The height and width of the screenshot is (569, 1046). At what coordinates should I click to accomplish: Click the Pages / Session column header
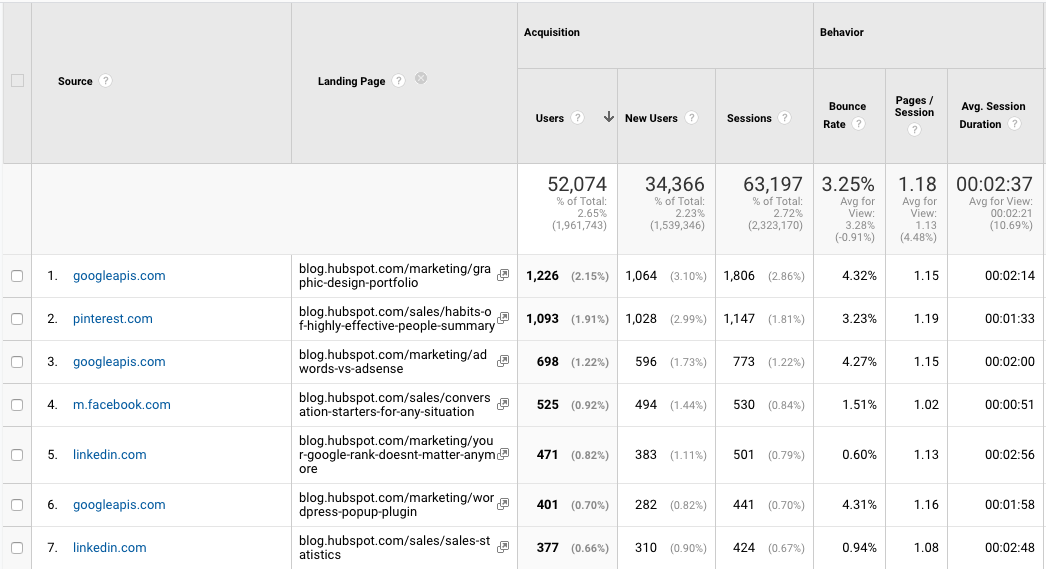(914, 106)
